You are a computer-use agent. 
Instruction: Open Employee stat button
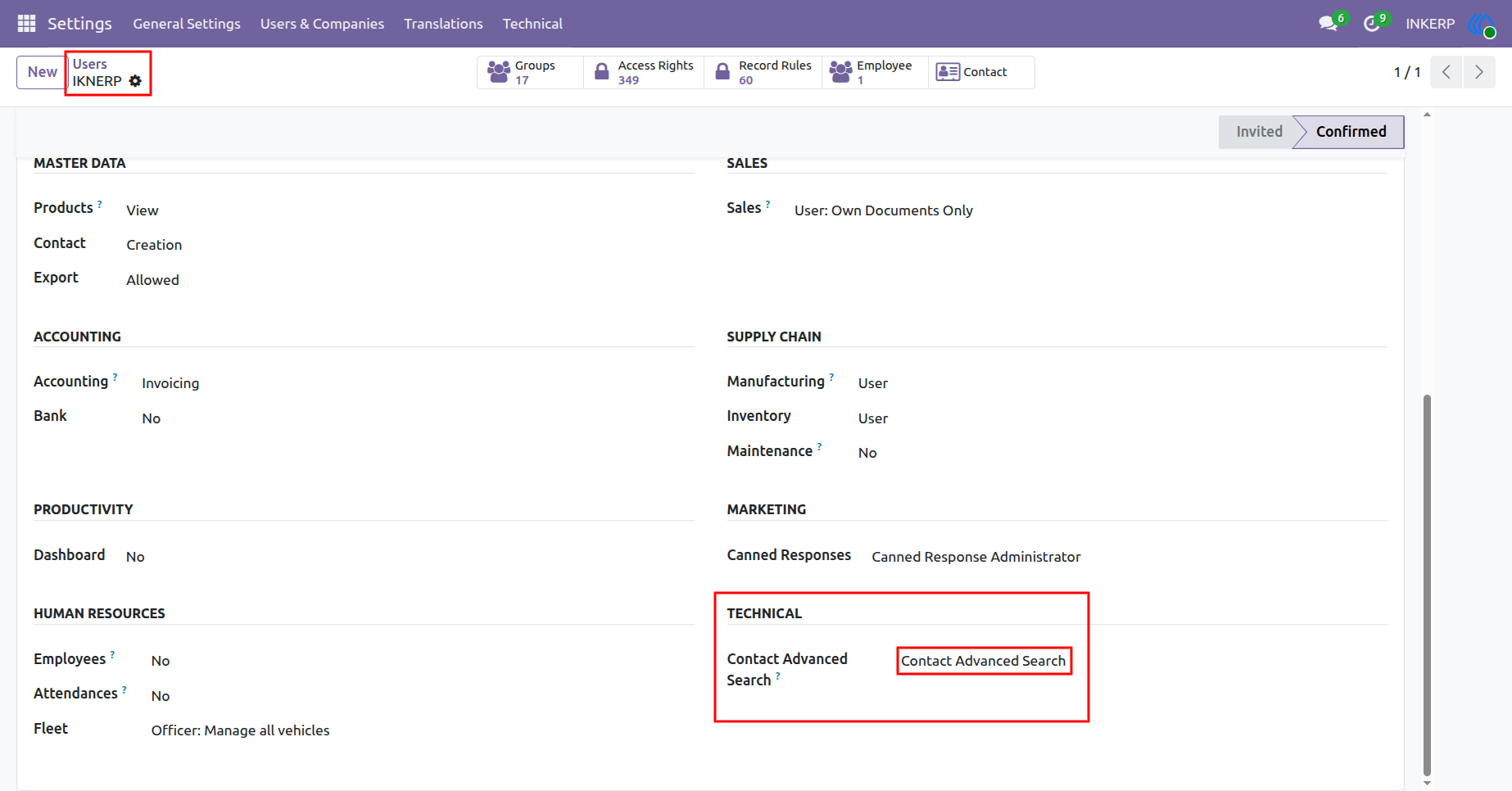875,72
